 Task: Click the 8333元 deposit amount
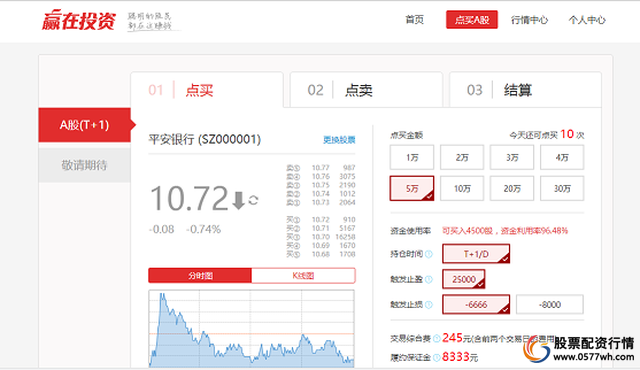[x=460, y=357]
